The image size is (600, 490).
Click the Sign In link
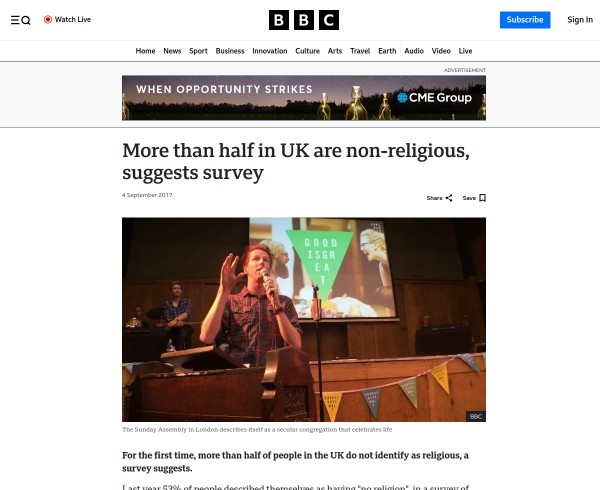coord(580,20)
